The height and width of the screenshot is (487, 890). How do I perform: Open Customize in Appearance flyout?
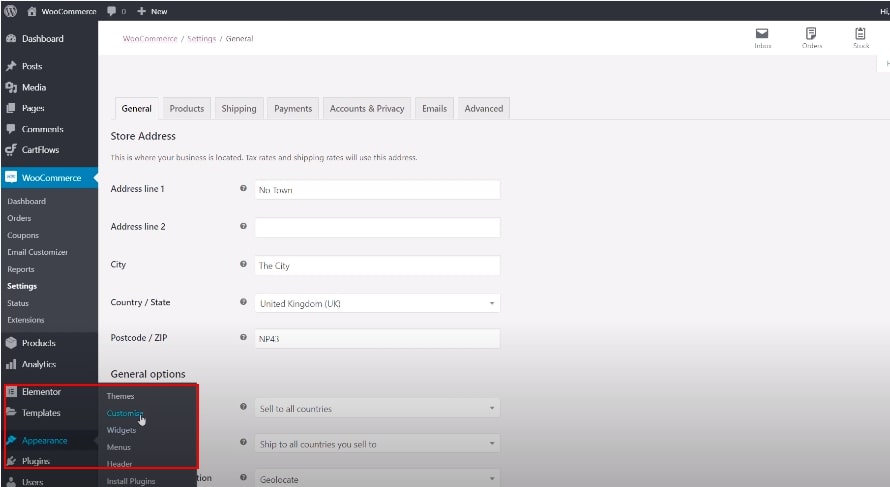coord(124,413)
